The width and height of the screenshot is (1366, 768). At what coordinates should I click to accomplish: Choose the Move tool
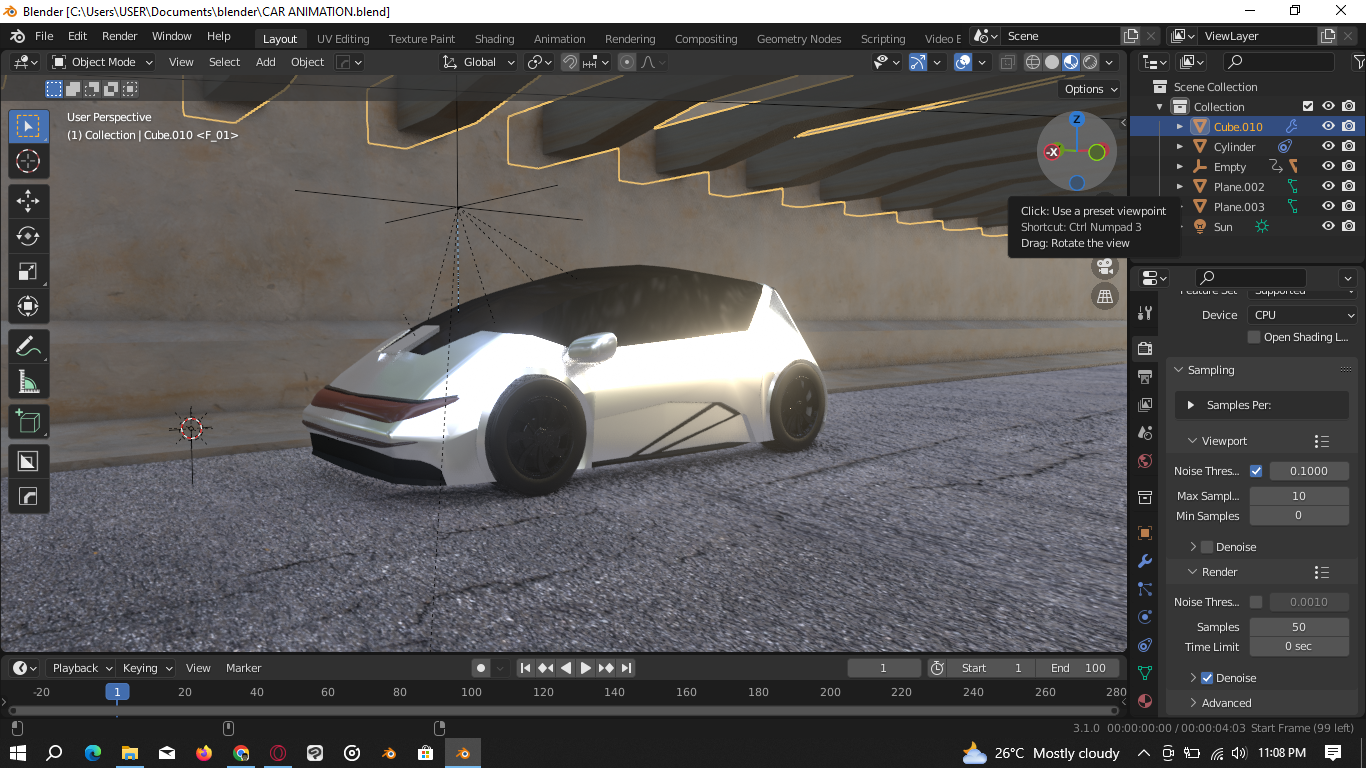pyautogui.click(x=28, y=201)
